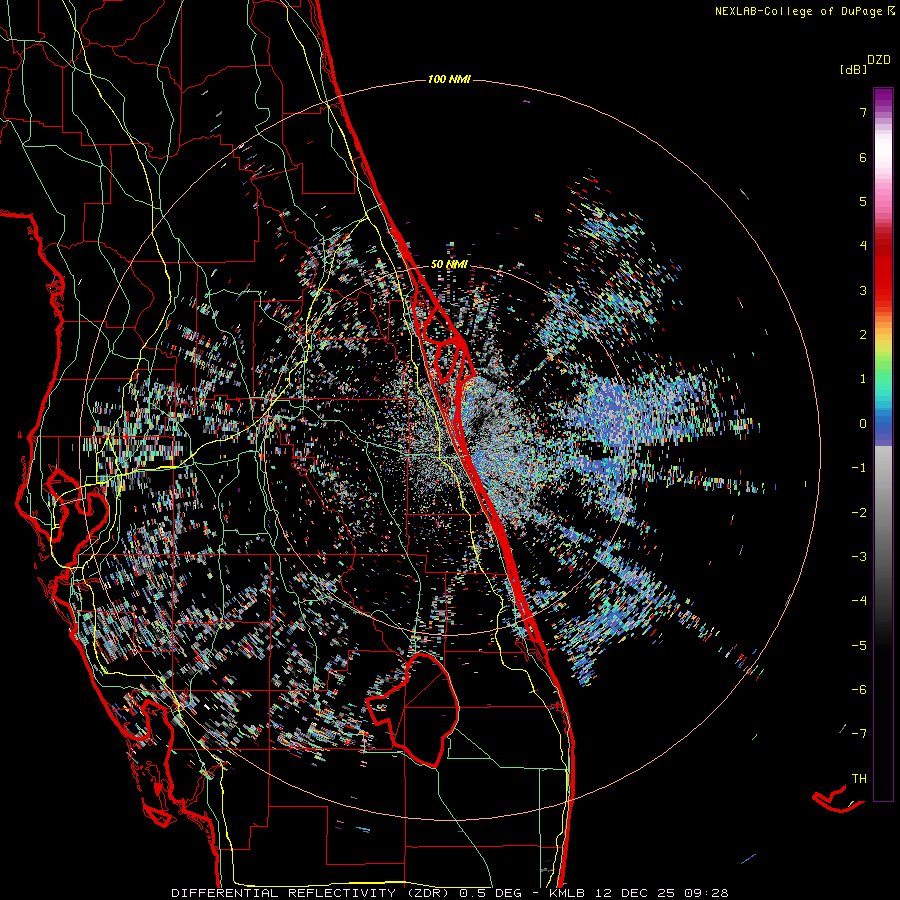Click the -1 value on the color scale
The width and height of the screenshot is (900, 900).
pos(859,468)
